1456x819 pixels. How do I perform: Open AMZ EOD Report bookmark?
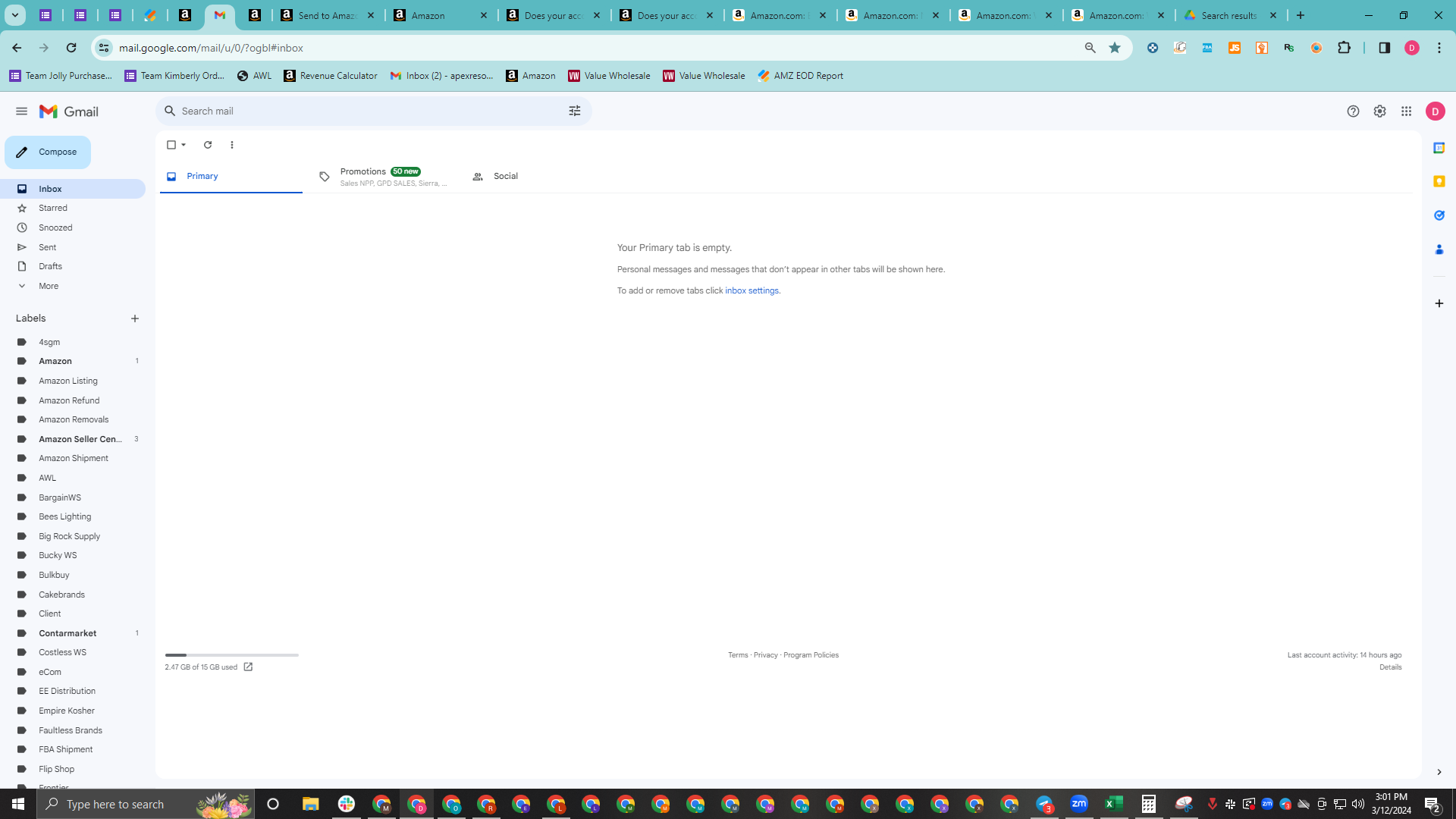[800, 76]
